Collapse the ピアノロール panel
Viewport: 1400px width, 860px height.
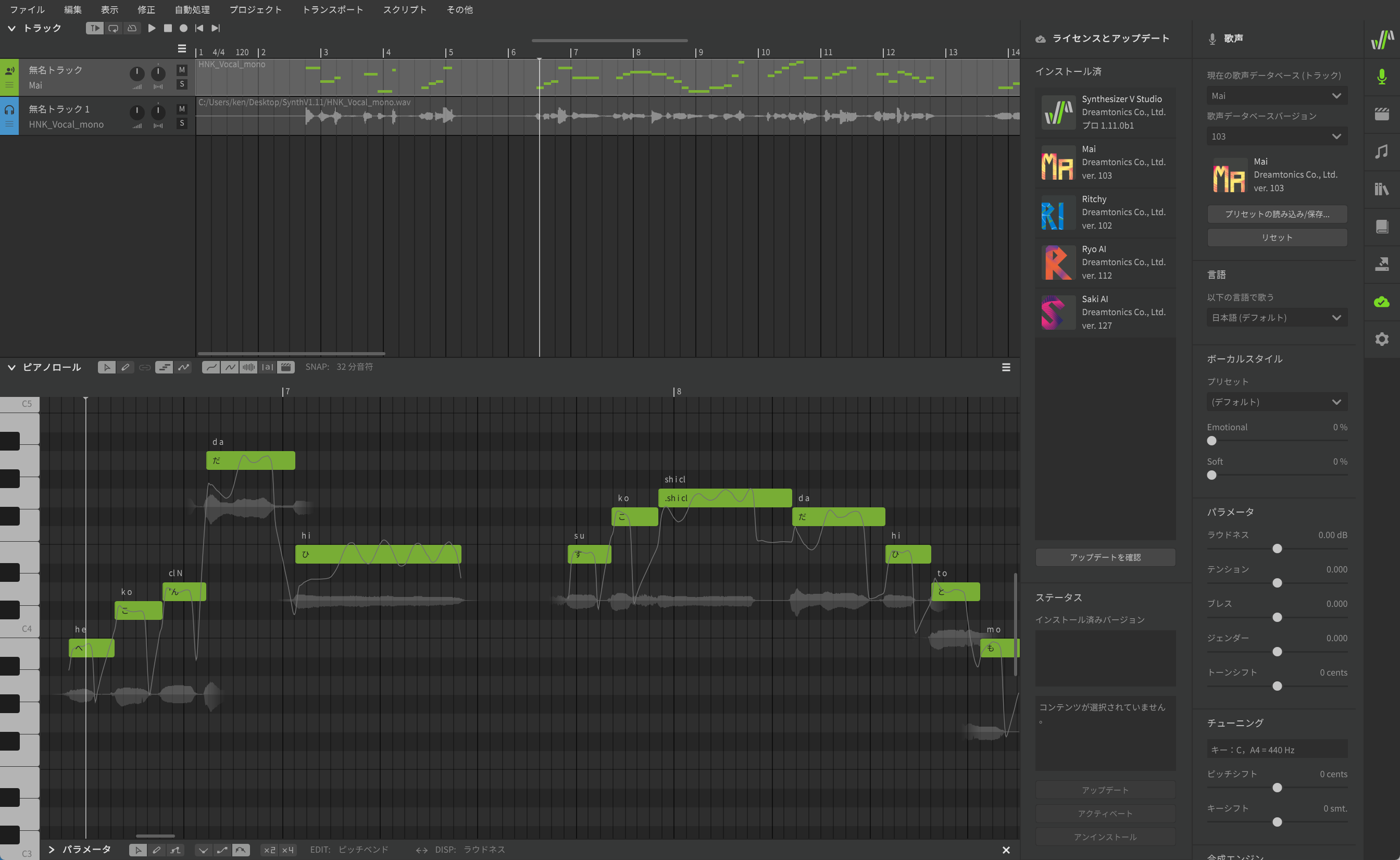(11, 367)
